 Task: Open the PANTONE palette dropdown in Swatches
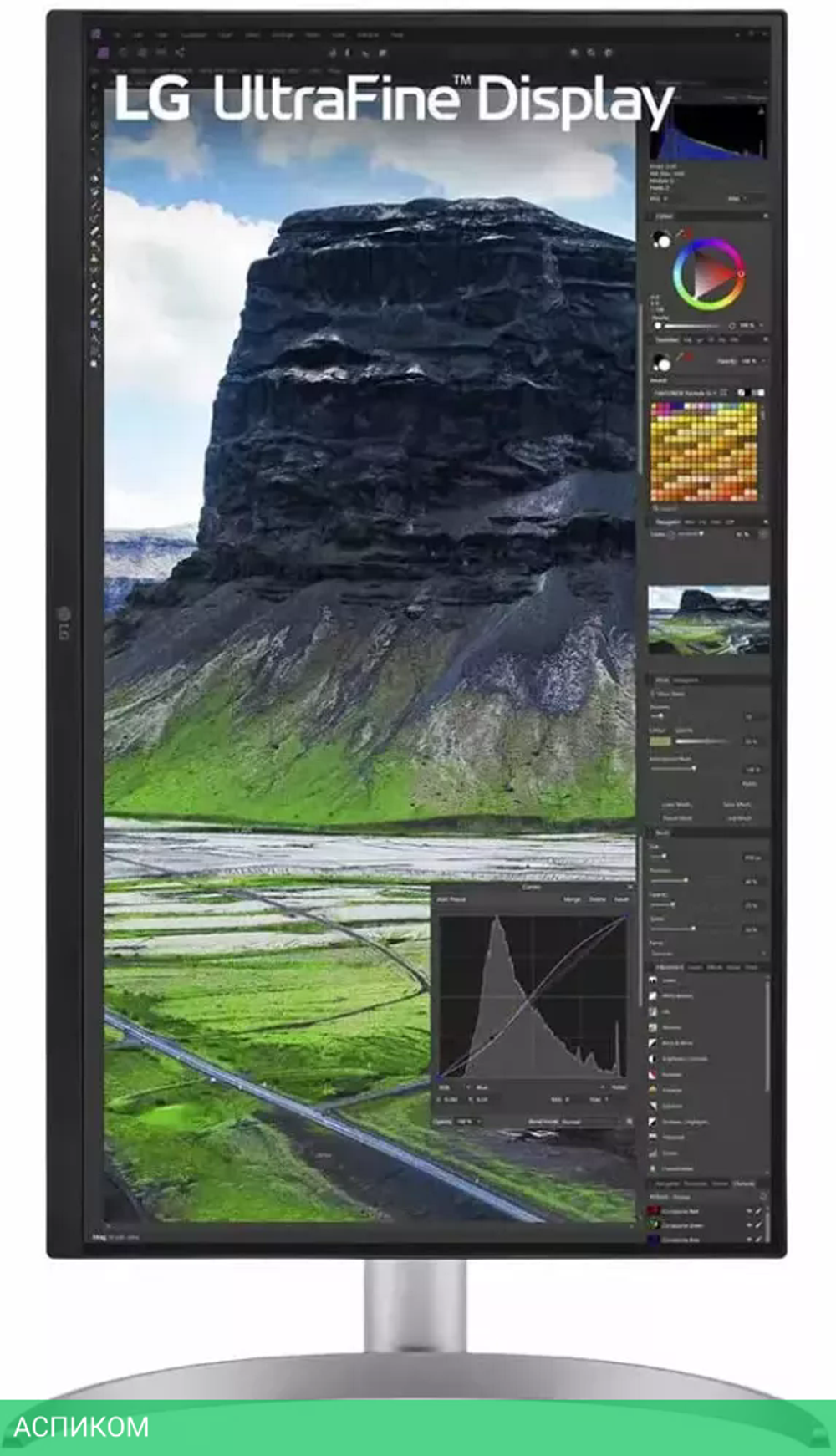click(686, 393)
